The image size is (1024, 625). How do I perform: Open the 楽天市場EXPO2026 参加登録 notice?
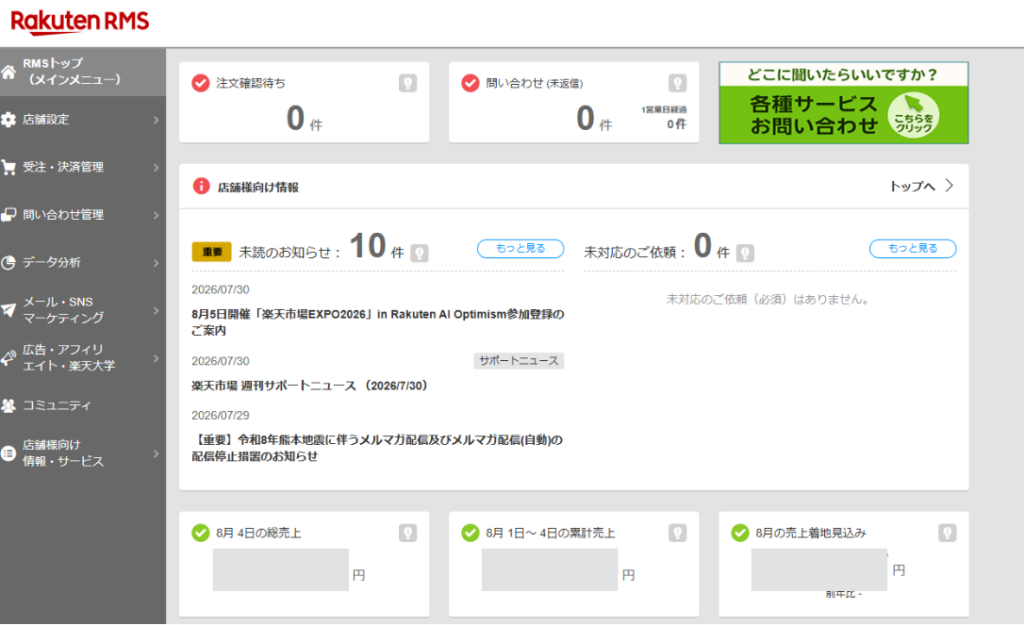point(377,322)
